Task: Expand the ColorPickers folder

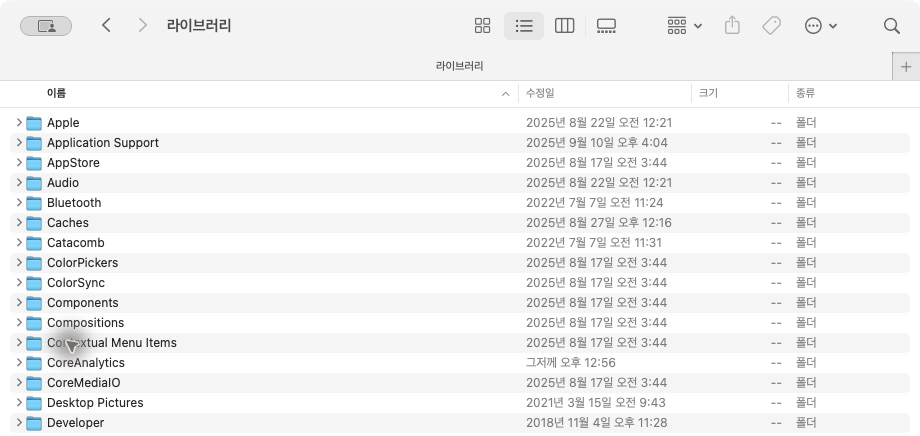Action: 19,262
